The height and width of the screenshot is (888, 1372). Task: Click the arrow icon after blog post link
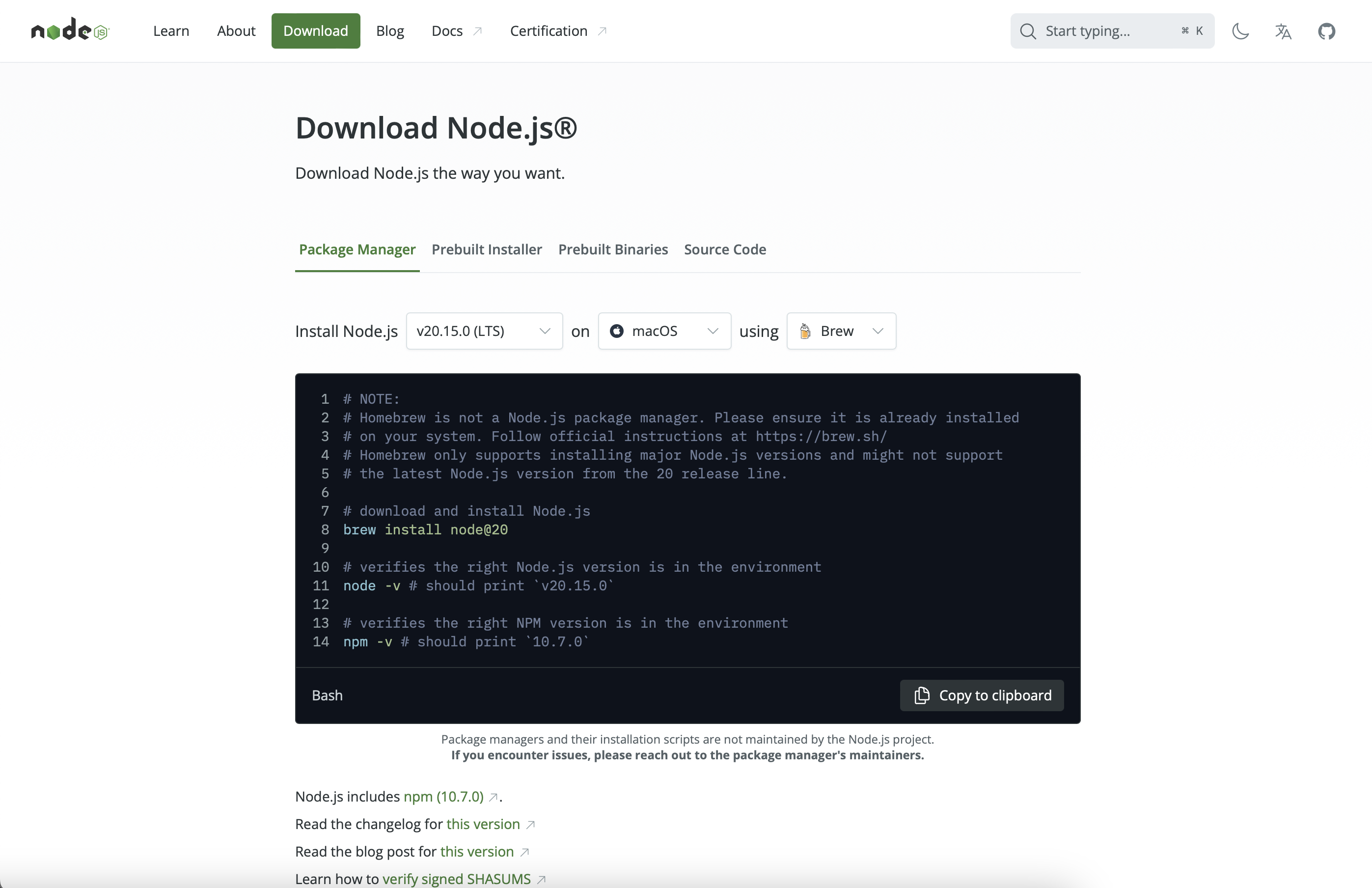click(x=524, y=852)
